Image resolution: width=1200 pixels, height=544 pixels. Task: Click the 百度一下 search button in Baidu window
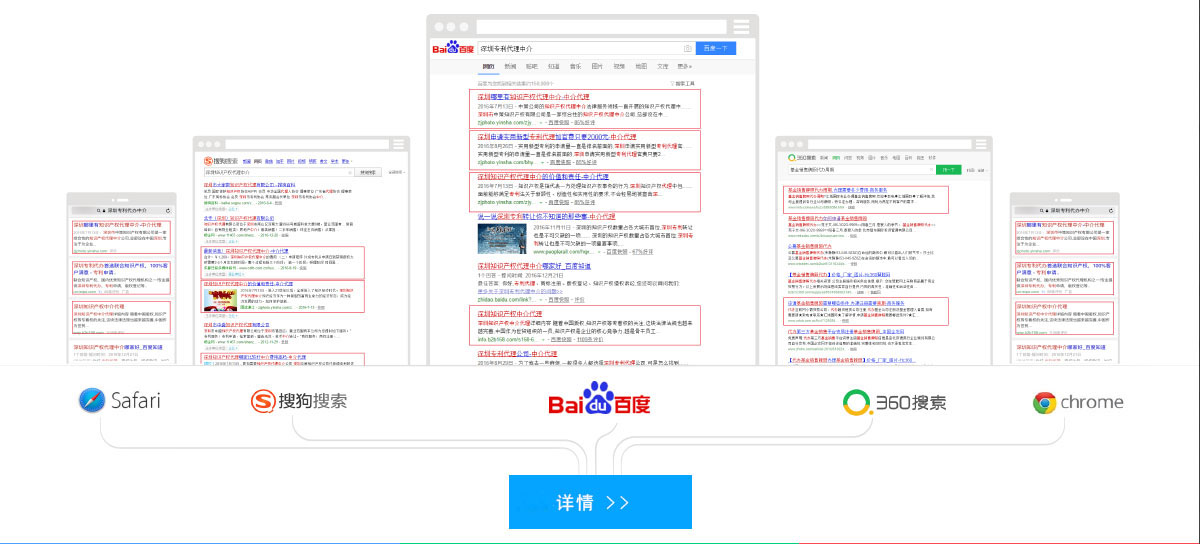(x=715, y=48)
